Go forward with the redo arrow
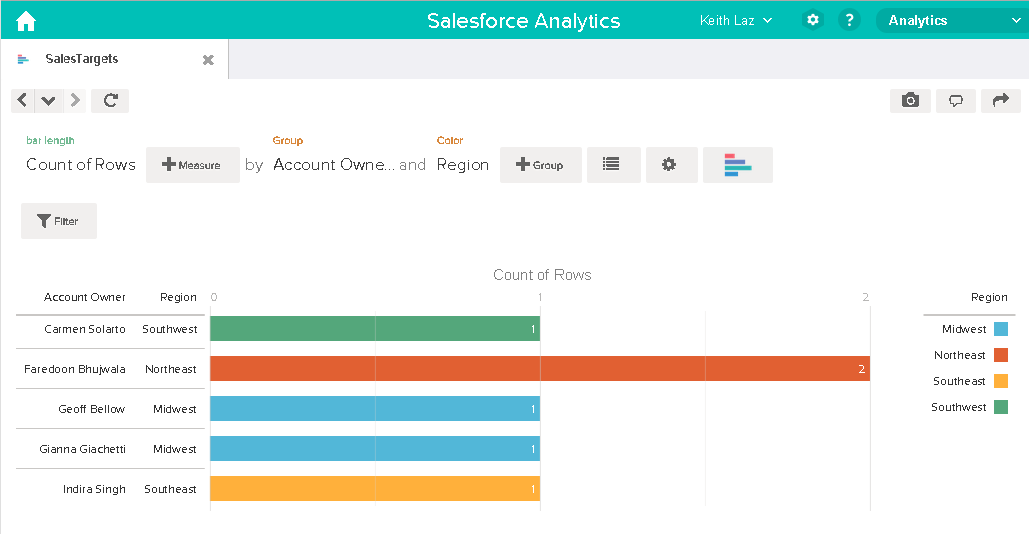The height and width of the screenshot is (534, 1029). tap(75, 100)
